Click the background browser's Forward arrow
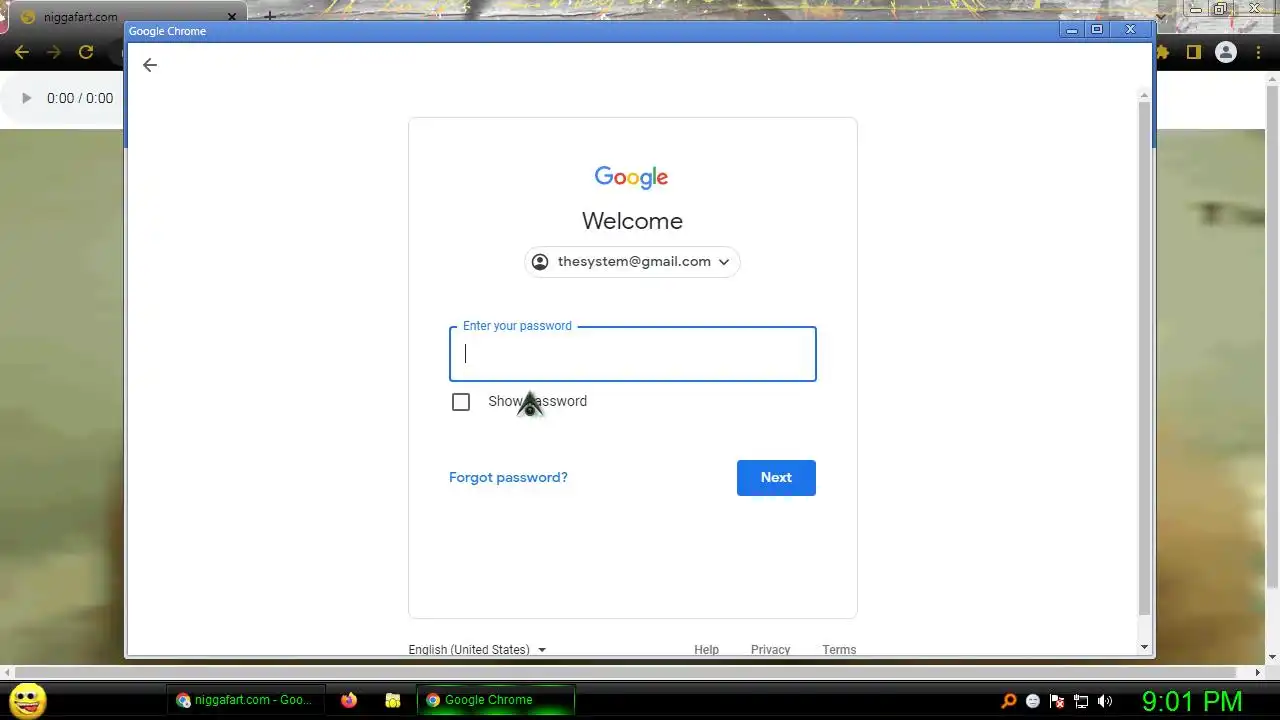 (x=54, y=52)
